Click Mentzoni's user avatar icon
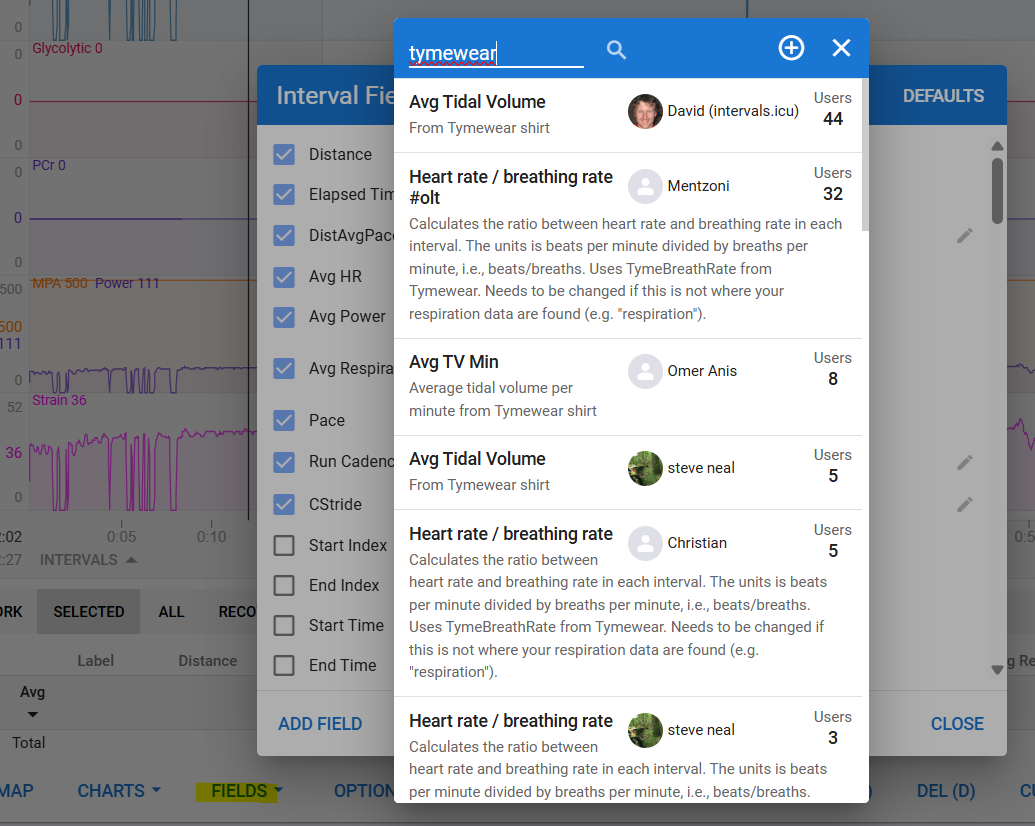The width and height of the screenshot is (1035, 826). 645,186
